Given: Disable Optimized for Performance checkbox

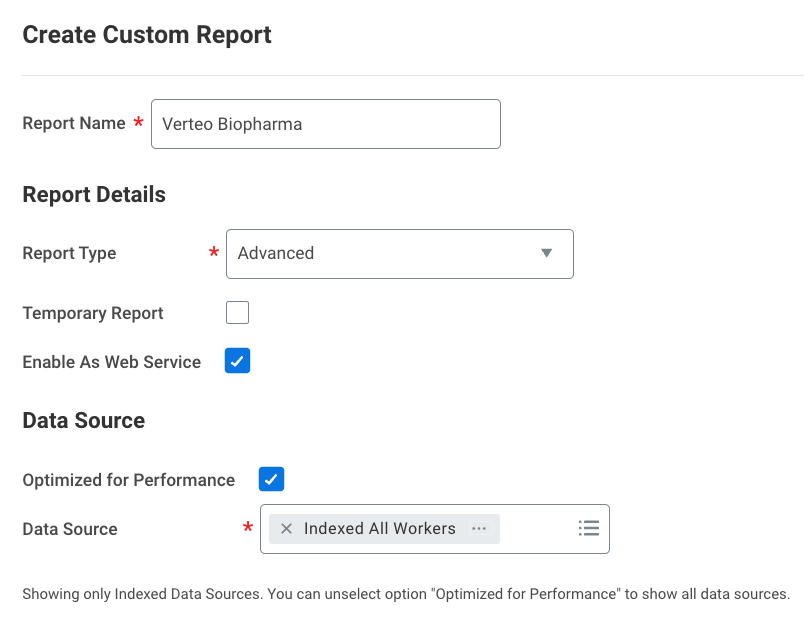Looking at the screenshot, I should 271,479.
